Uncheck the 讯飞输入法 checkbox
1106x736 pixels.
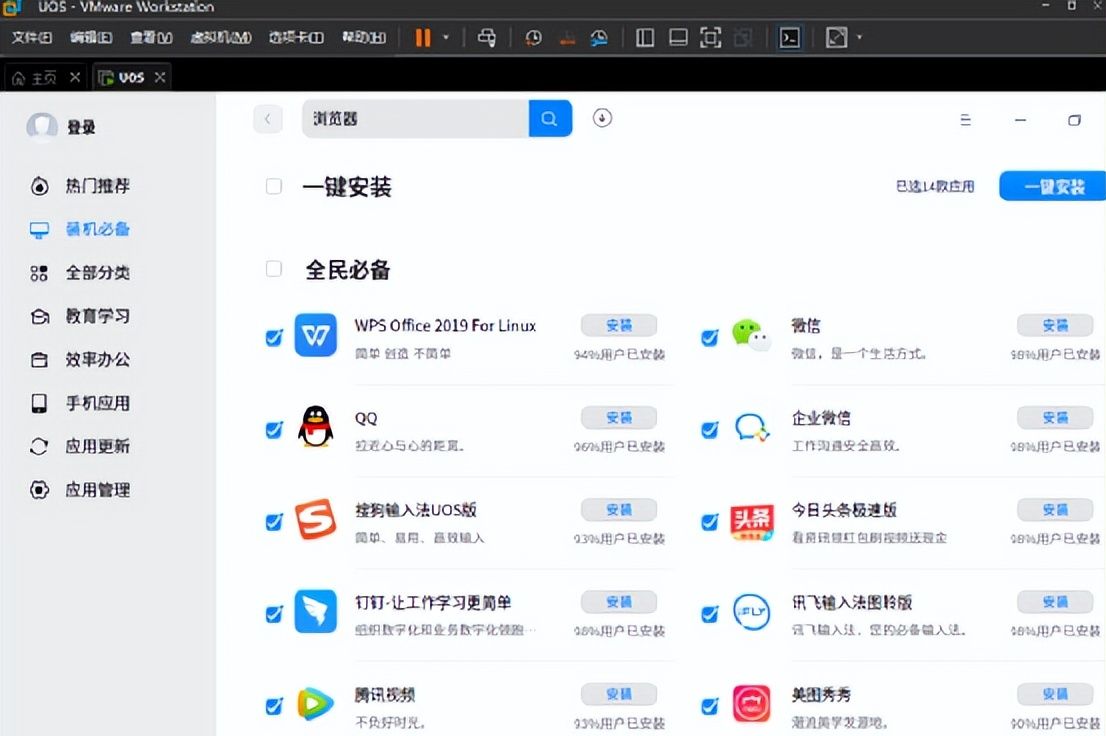pyautogui.click(x=710, y=614)
